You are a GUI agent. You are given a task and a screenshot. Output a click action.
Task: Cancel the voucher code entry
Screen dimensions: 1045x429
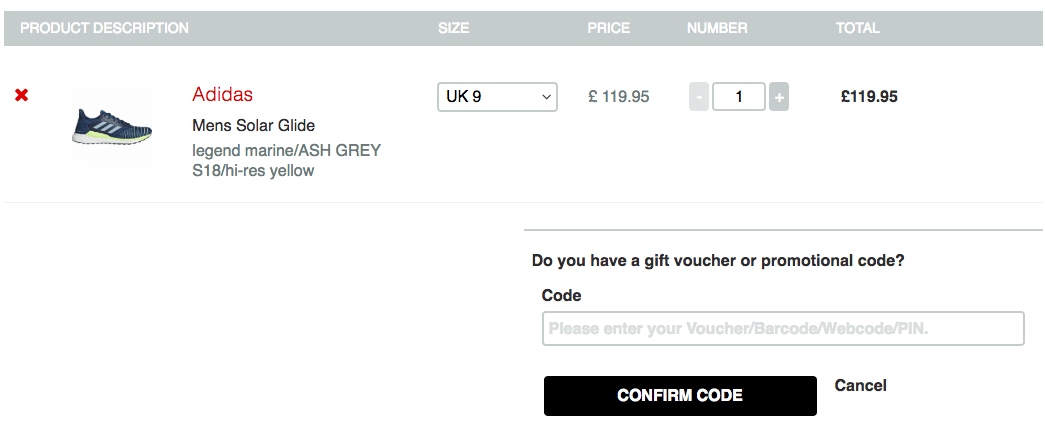pos(860,386)
